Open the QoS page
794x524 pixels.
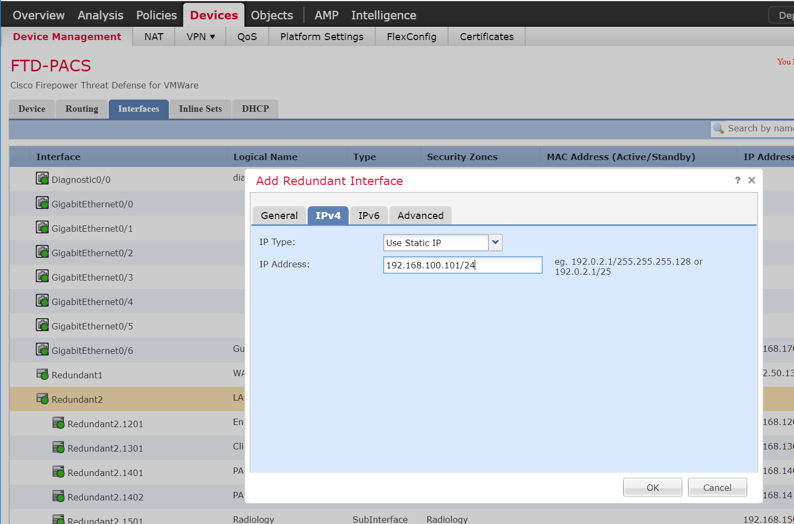tap(247, 36)
